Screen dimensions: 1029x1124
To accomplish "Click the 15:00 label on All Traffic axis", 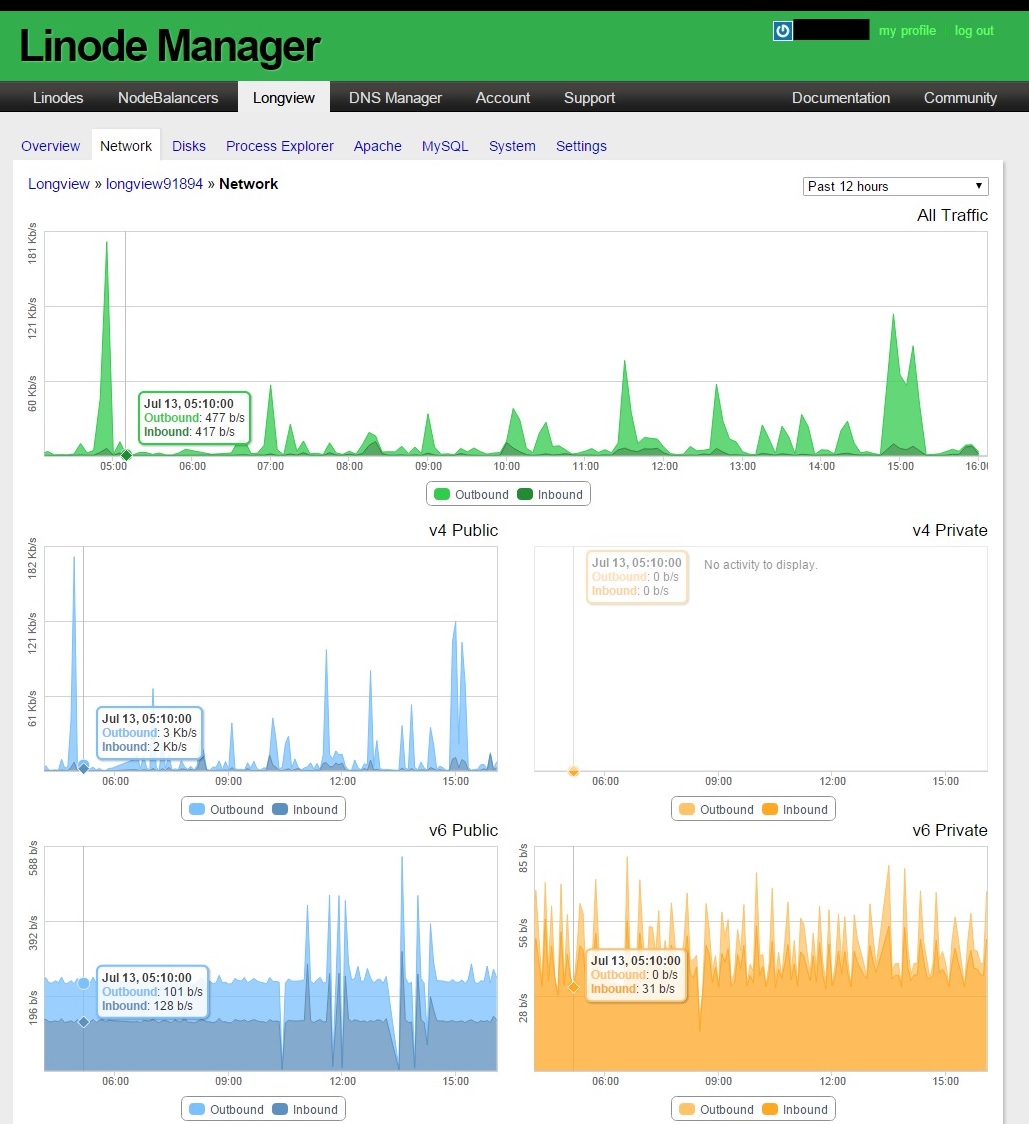I will coord(901,466).
